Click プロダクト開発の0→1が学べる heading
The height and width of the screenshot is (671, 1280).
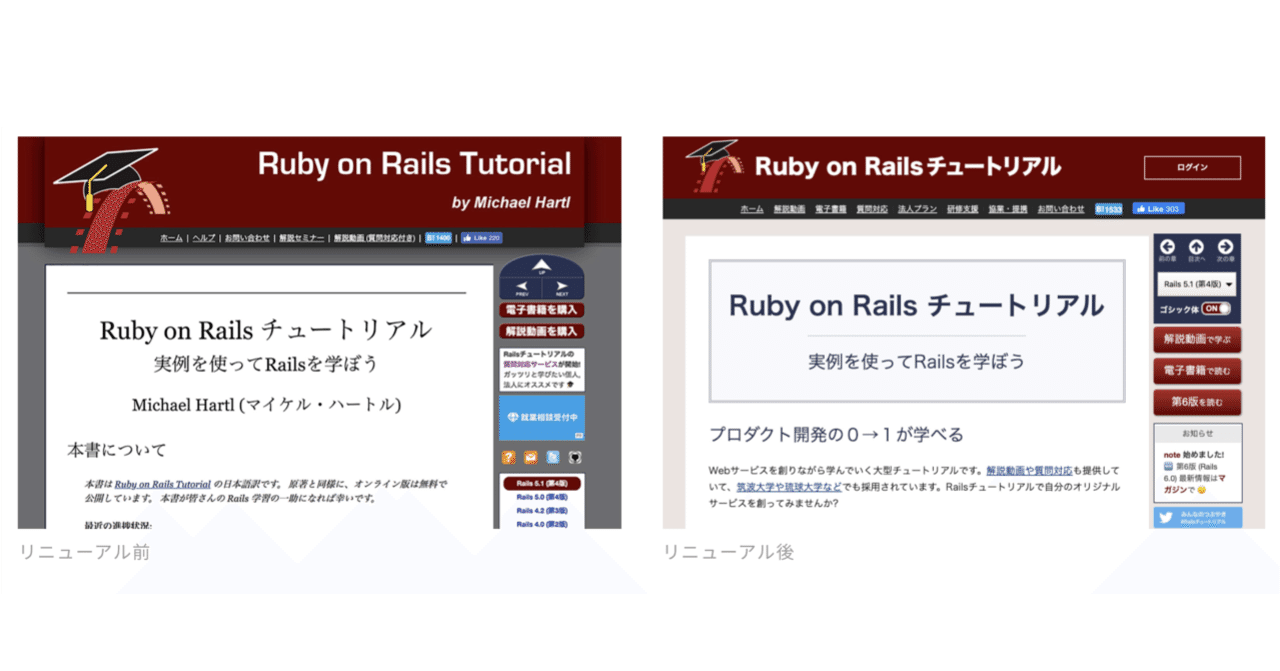[x=836, y=435]
